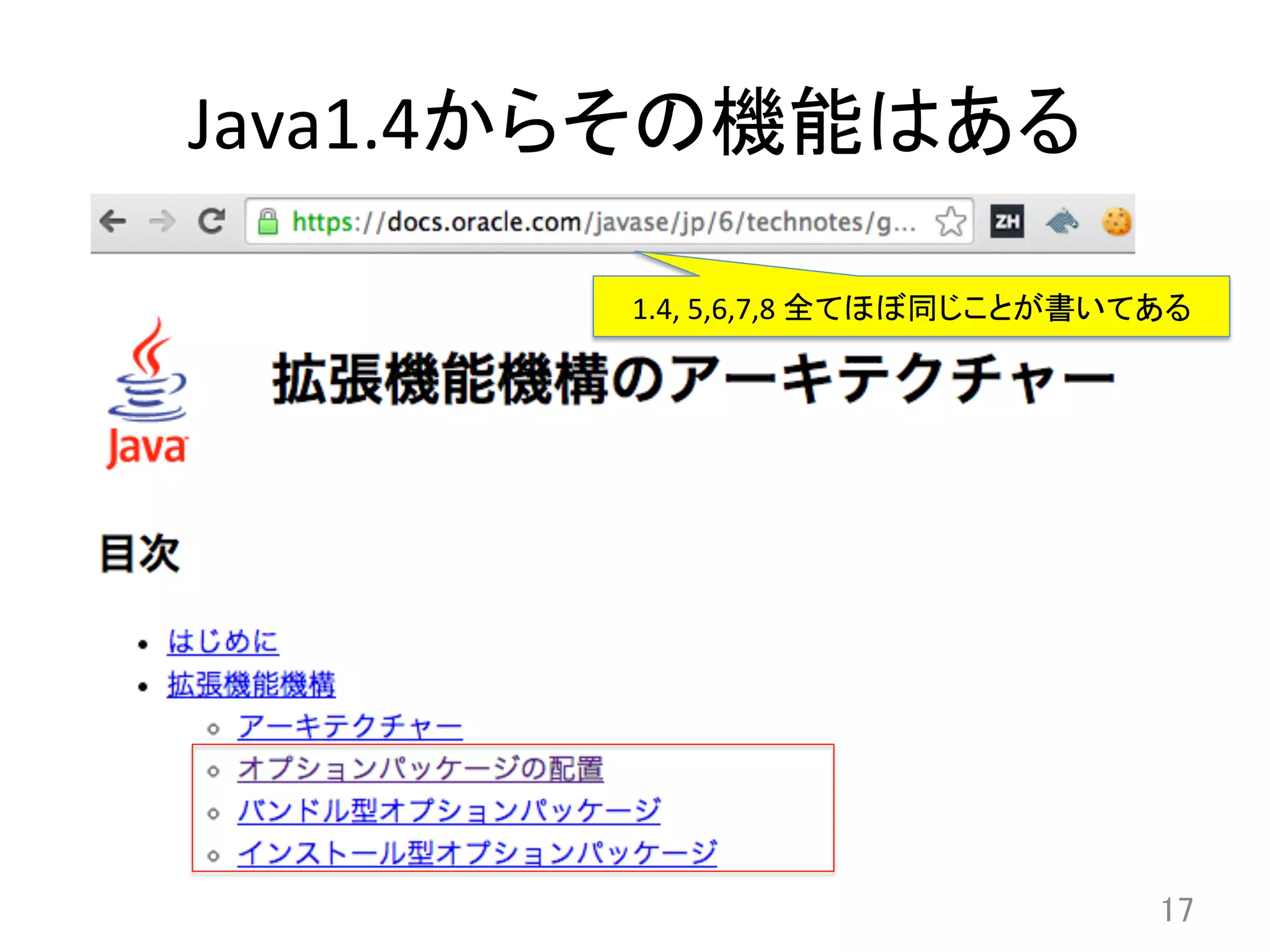The image size is (1270, 952).
Task: Focus the docs.oracle.com address bar
Action: 609,222
